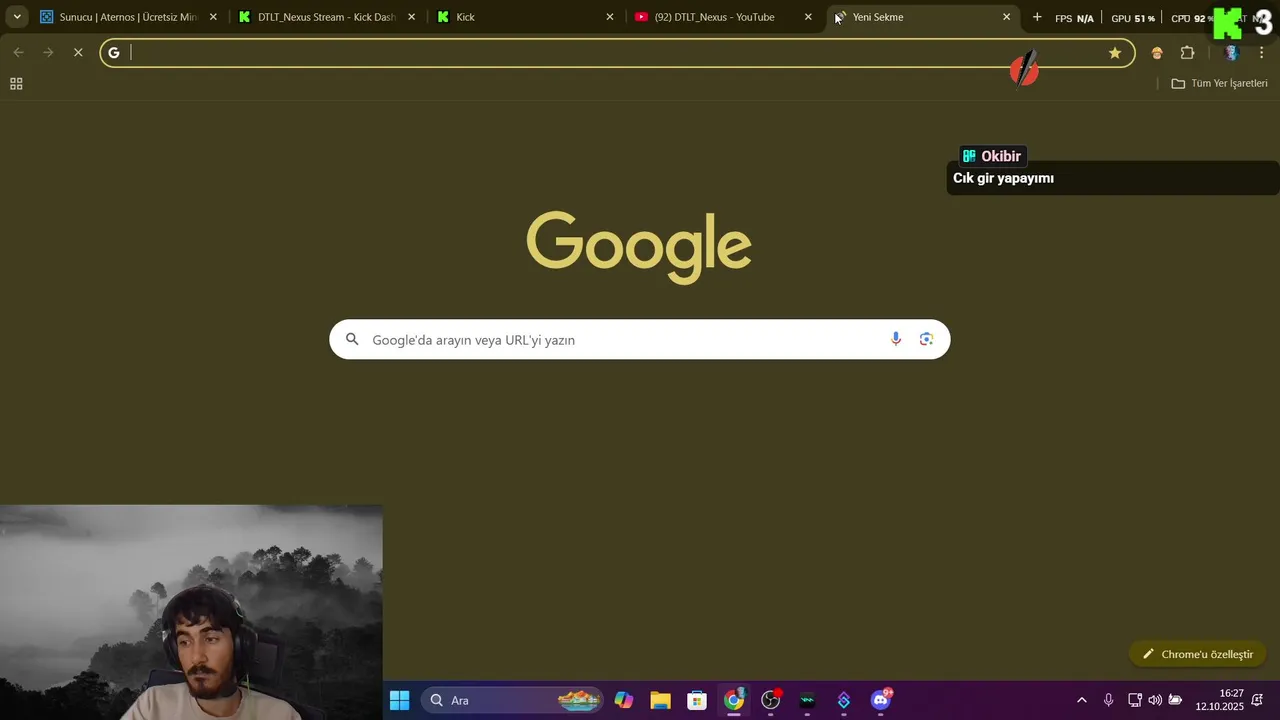Switch to the plain Kick tab
This screenshot has height=720, width=1280.
coord(525,17)
